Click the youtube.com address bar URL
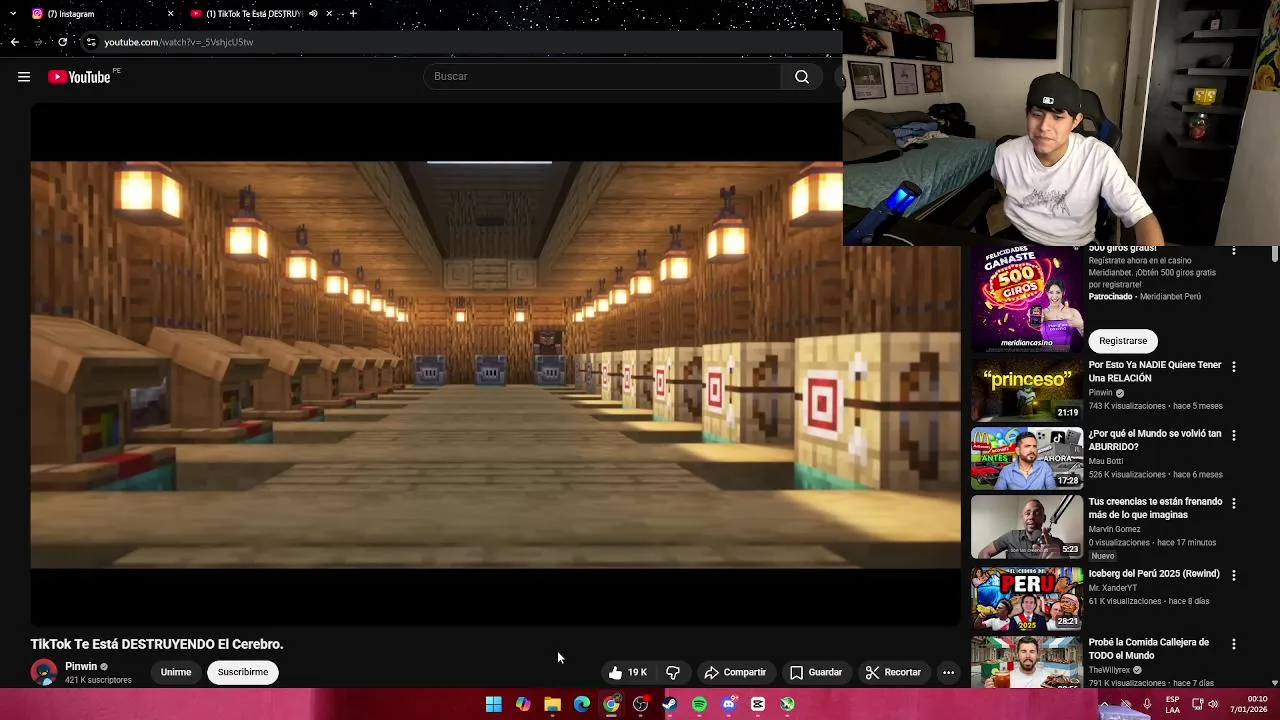This screenshot has width=1280, height=720. click(179, 42)
